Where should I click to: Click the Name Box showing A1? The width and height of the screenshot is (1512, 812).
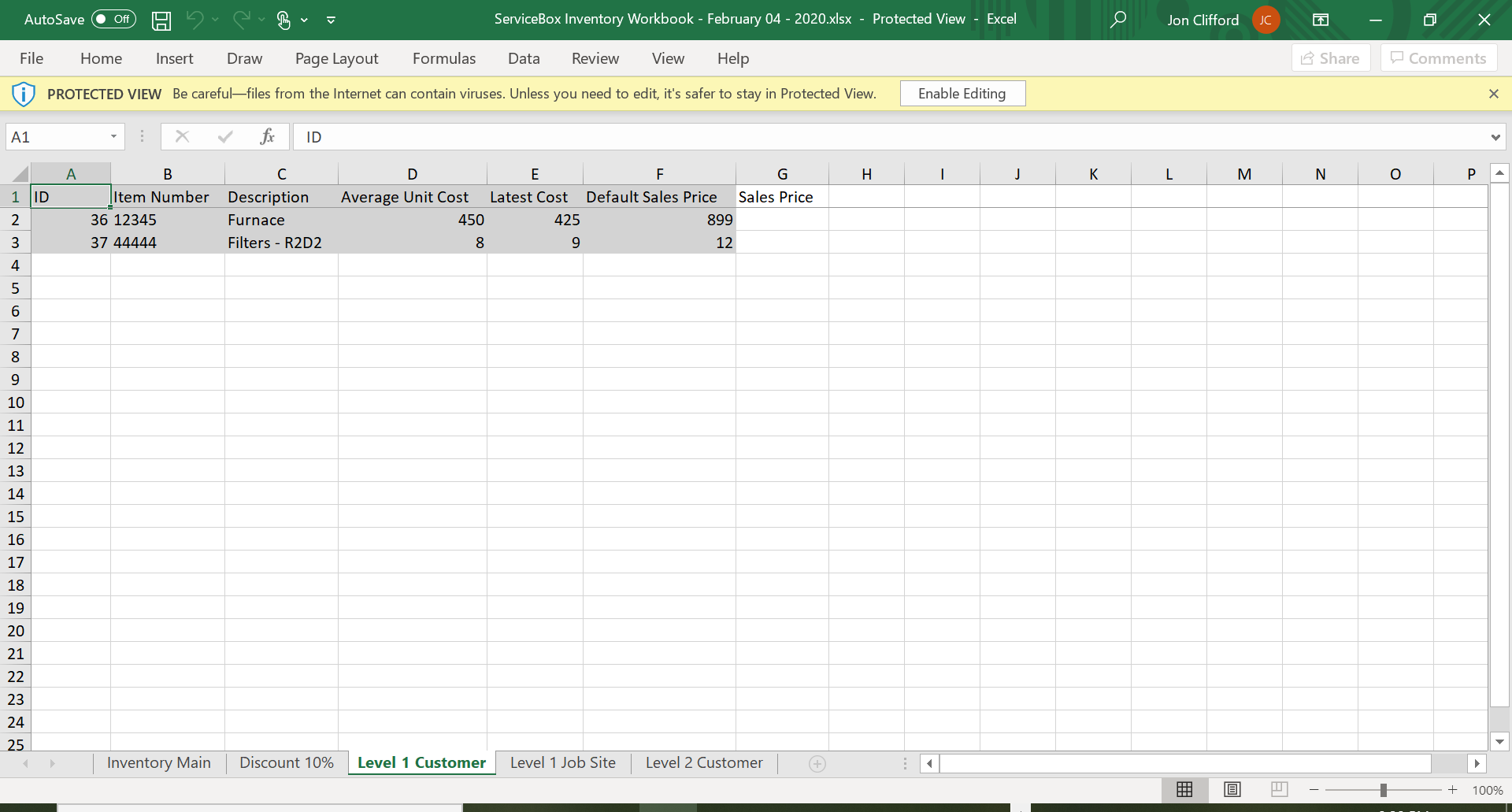tap(55, 137)
